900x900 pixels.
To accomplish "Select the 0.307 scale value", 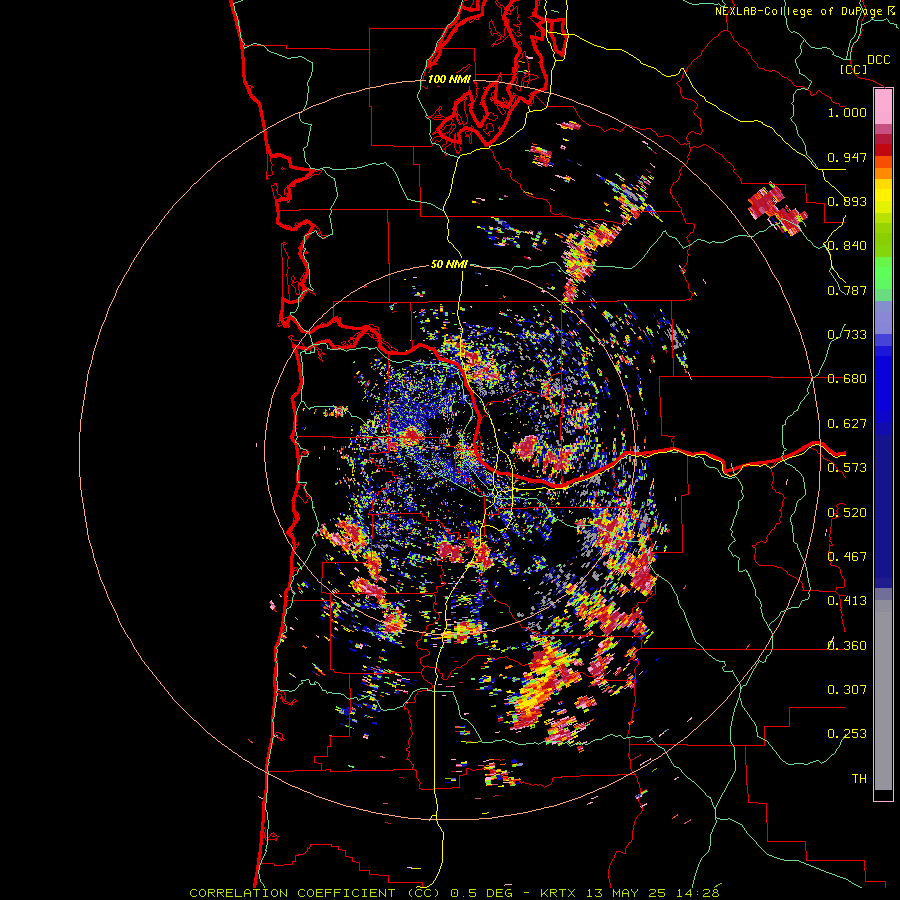I will (847, 690).
